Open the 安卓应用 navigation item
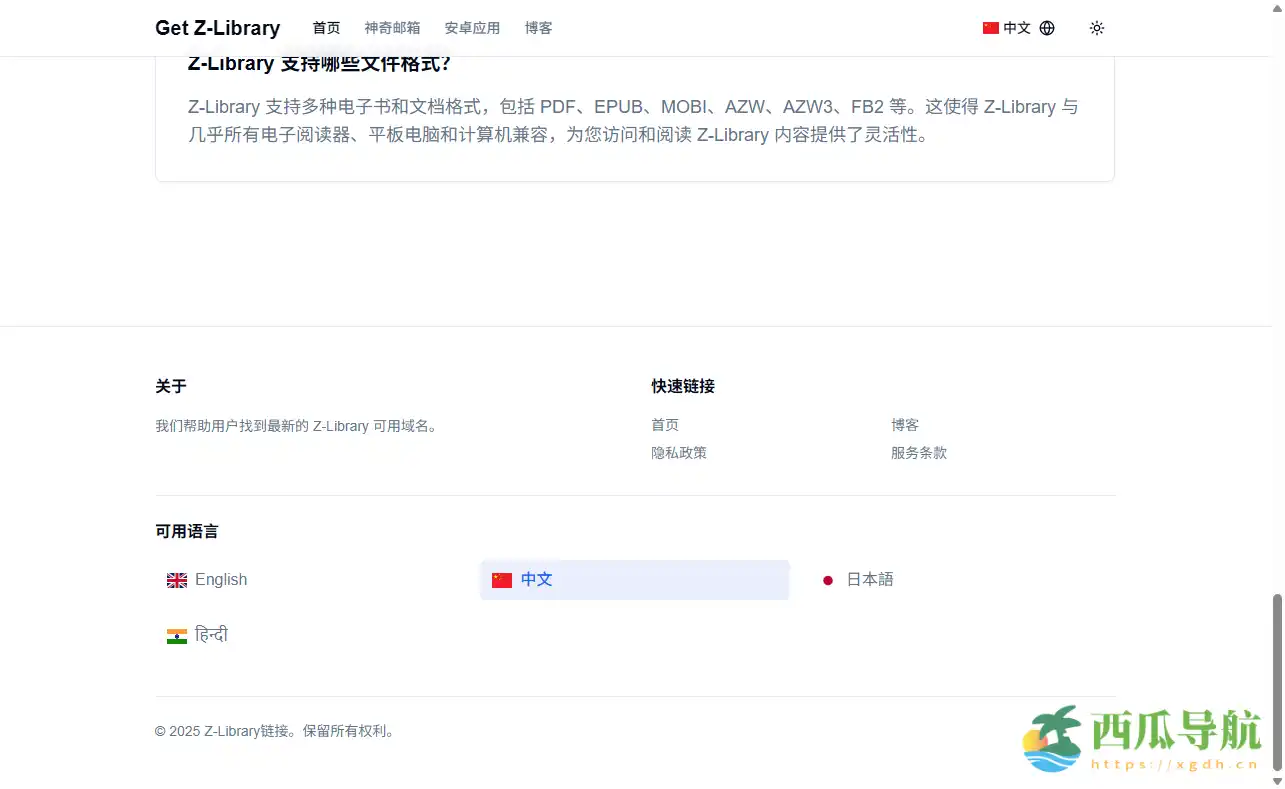Screen dimensions: 1285x789 tap(472, 28)
